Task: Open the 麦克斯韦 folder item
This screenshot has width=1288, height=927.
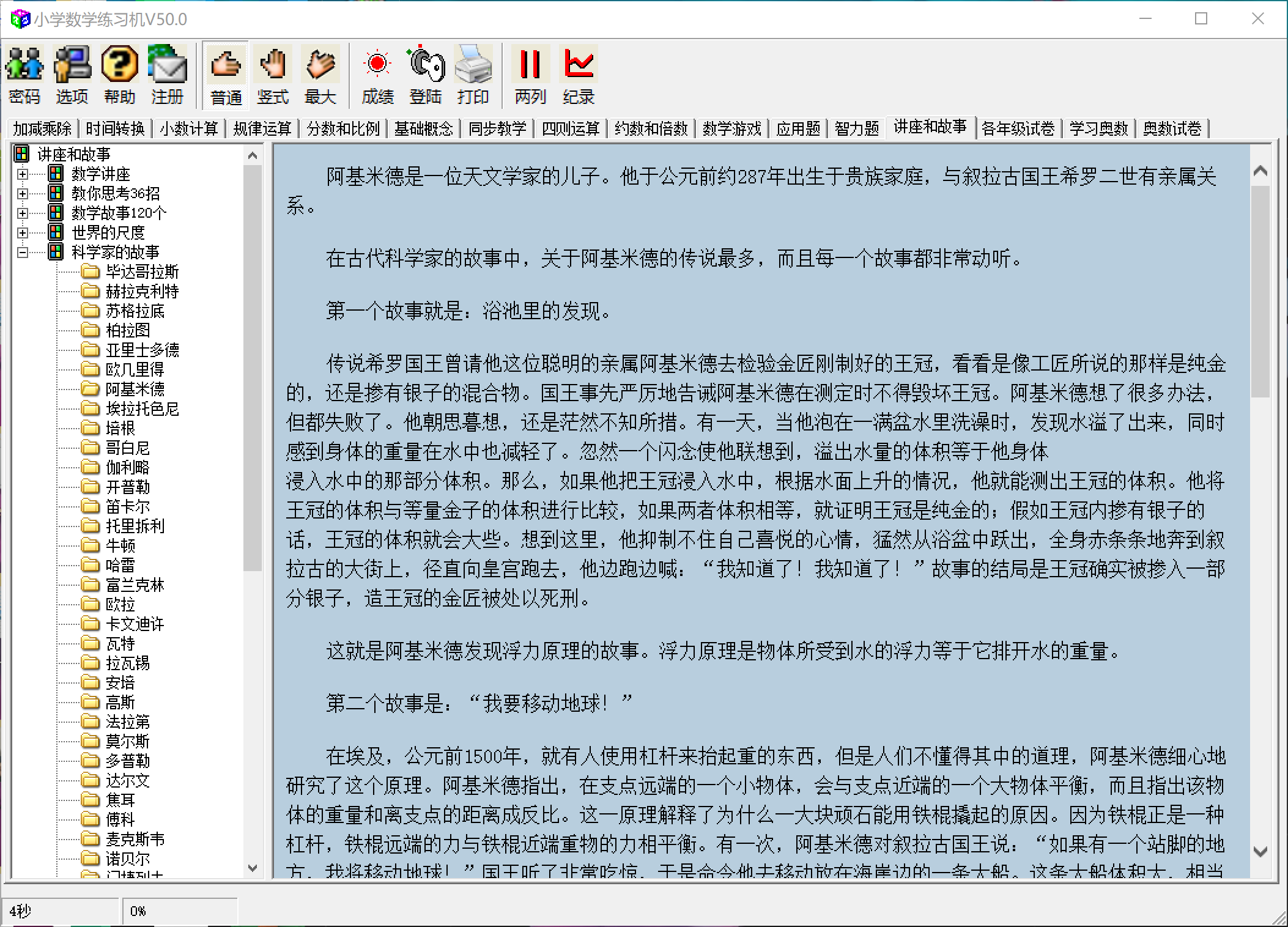Action: pyautogui.click(x=135, y=840)
